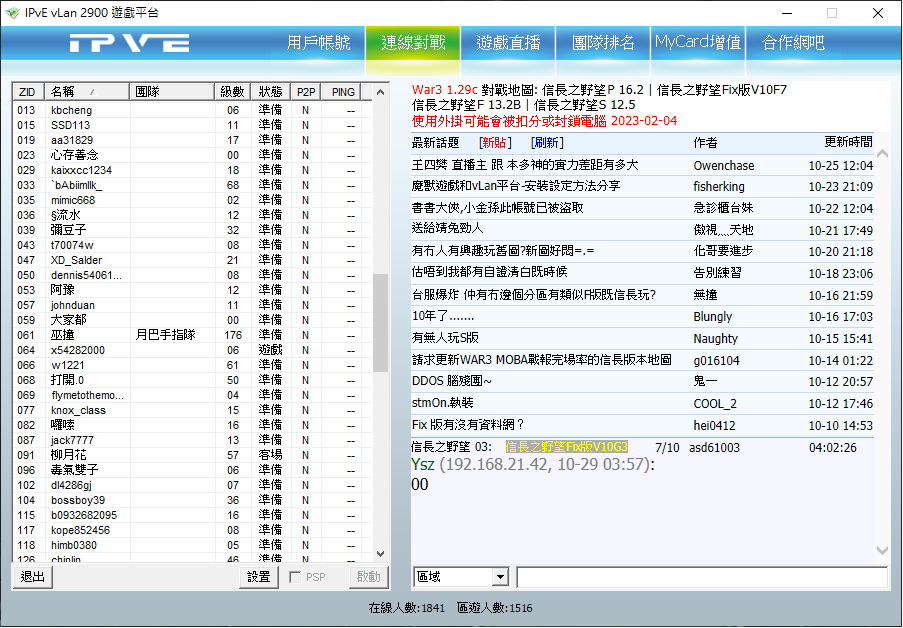Open the 用戶帳號 tab
The image size is (903, 628).
point(318,43)
